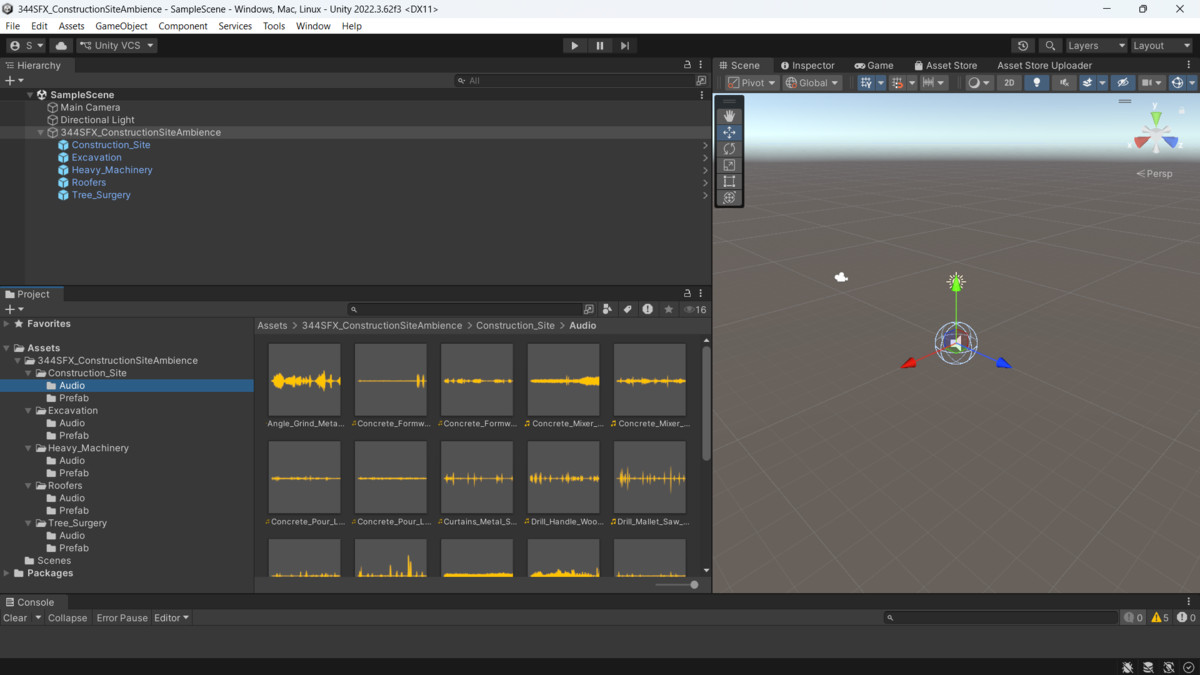Open the Layers dropdown
Viewport: 1200px width, 675px height.
click(1096, 46)
